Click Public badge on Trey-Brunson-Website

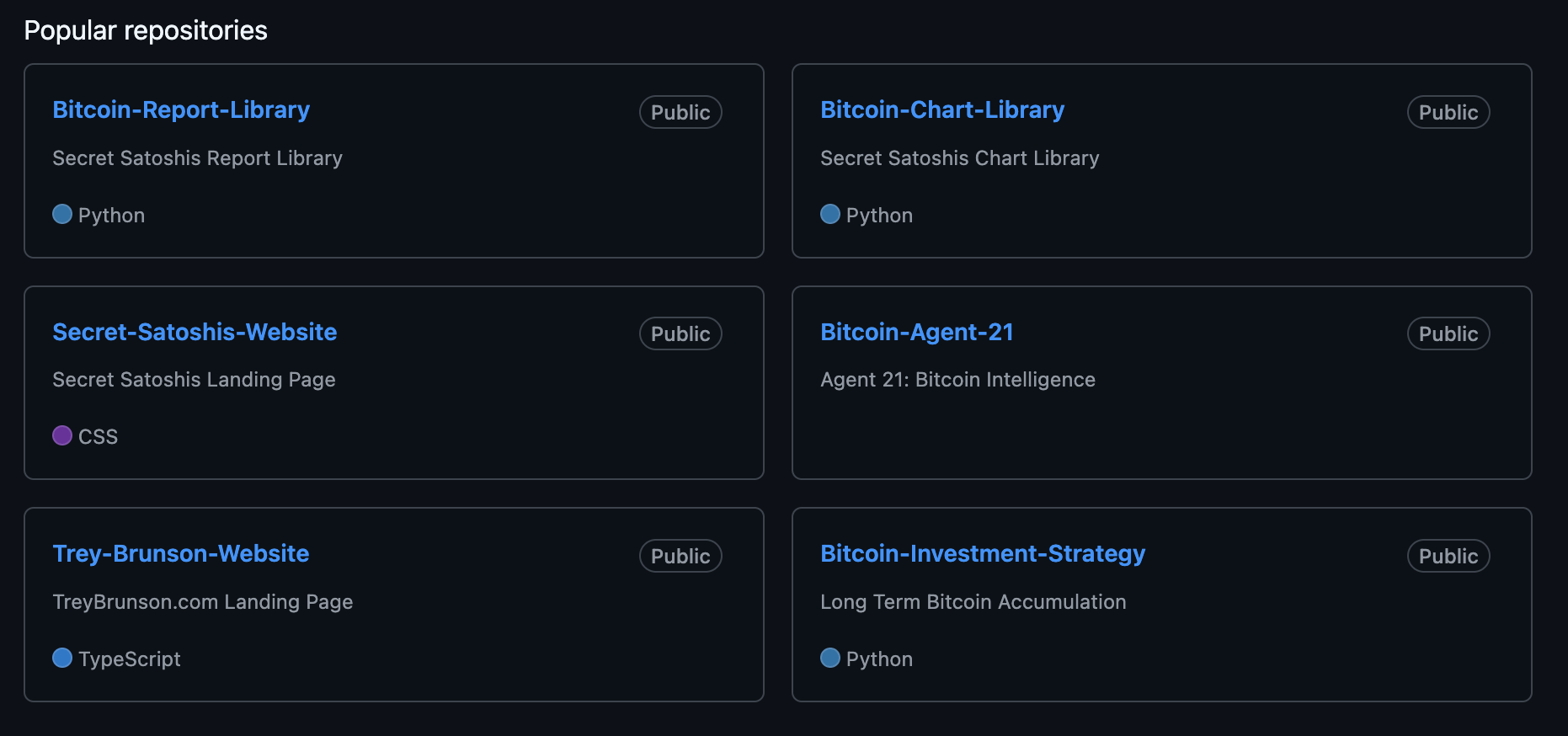click(680, 556)
